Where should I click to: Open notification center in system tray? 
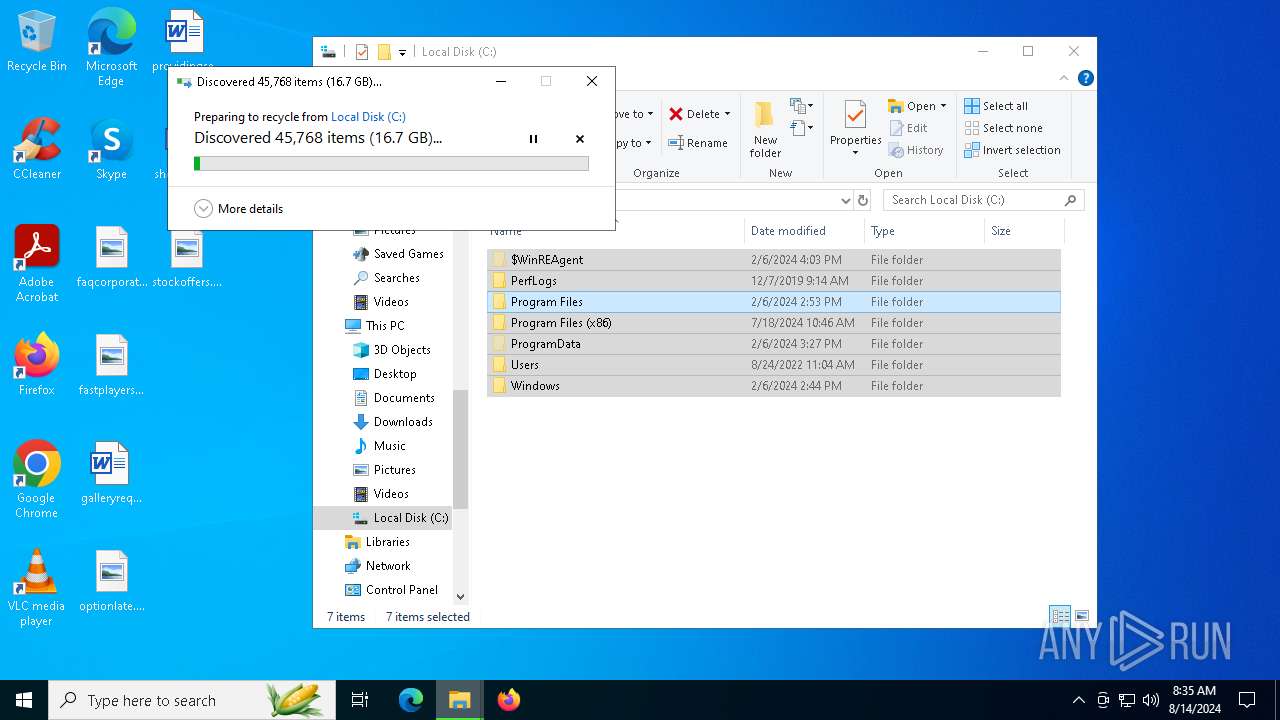[x=1247, y=700]
